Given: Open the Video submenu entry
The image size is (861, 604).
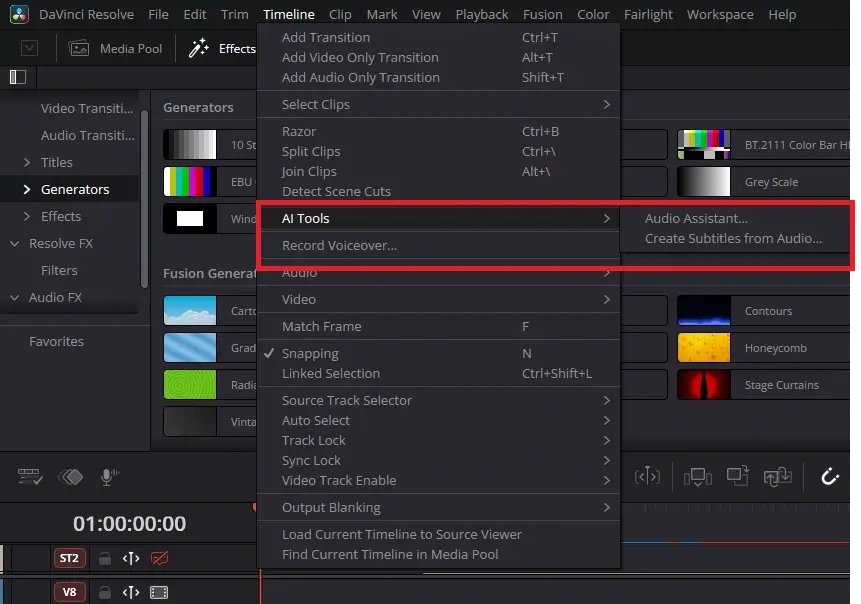Looking at the screenshot, I should click(439, 299).
